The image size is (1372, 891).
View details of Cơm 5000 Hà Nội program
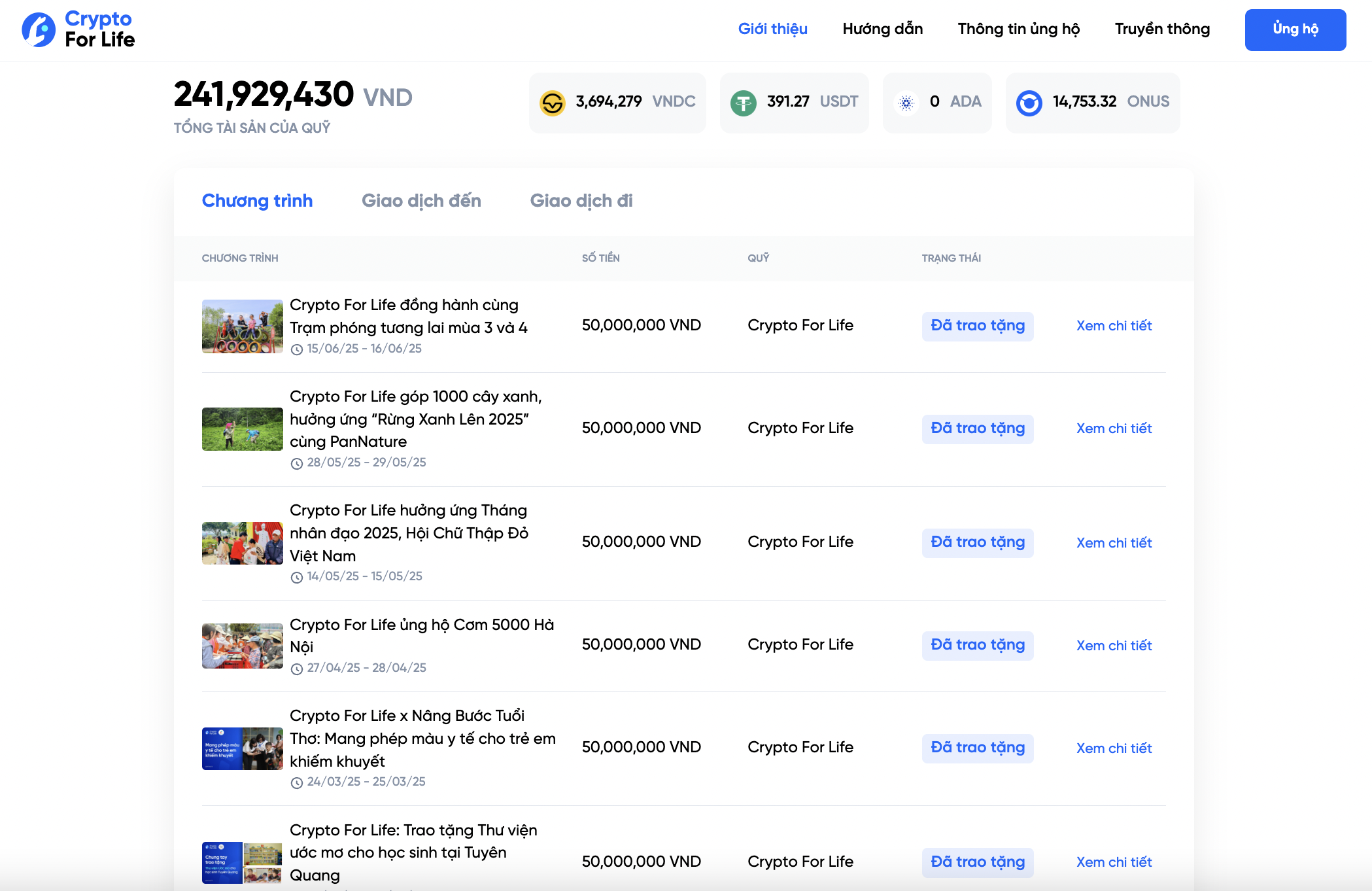1114,646
